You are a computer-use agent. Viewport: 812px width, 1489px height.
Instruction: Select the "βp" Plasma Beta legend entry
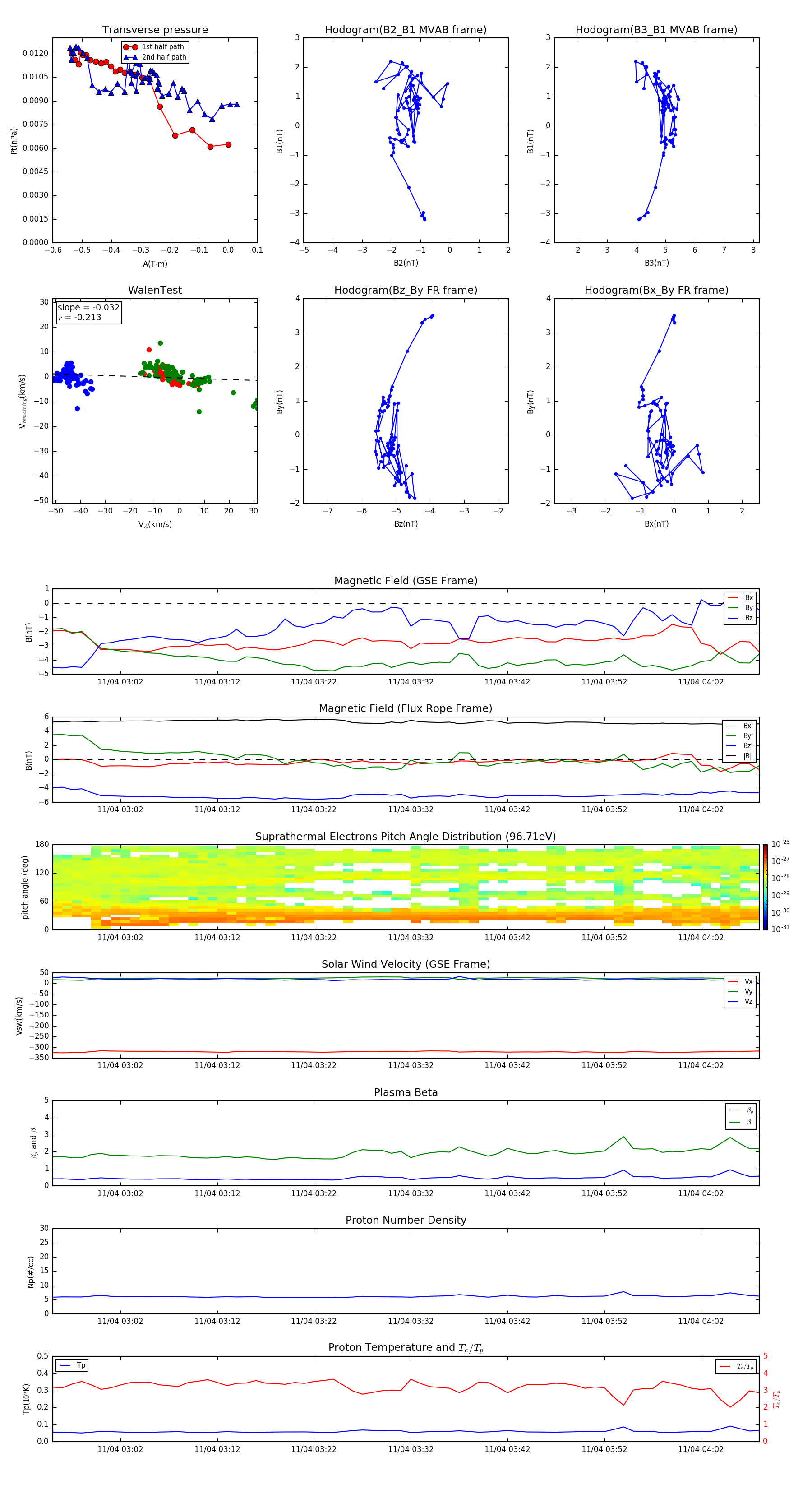(742, 1110)
